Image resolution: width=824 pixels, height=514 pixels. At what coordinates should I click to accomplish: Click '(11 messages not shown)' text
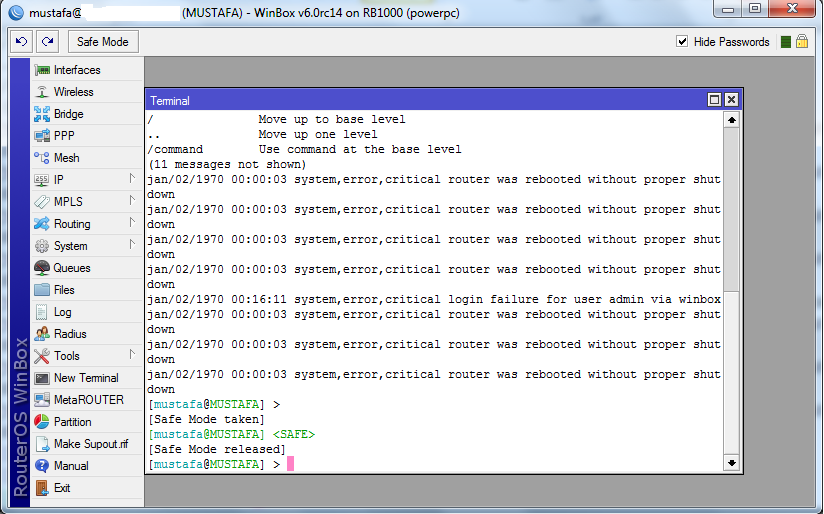pos(227,165)
